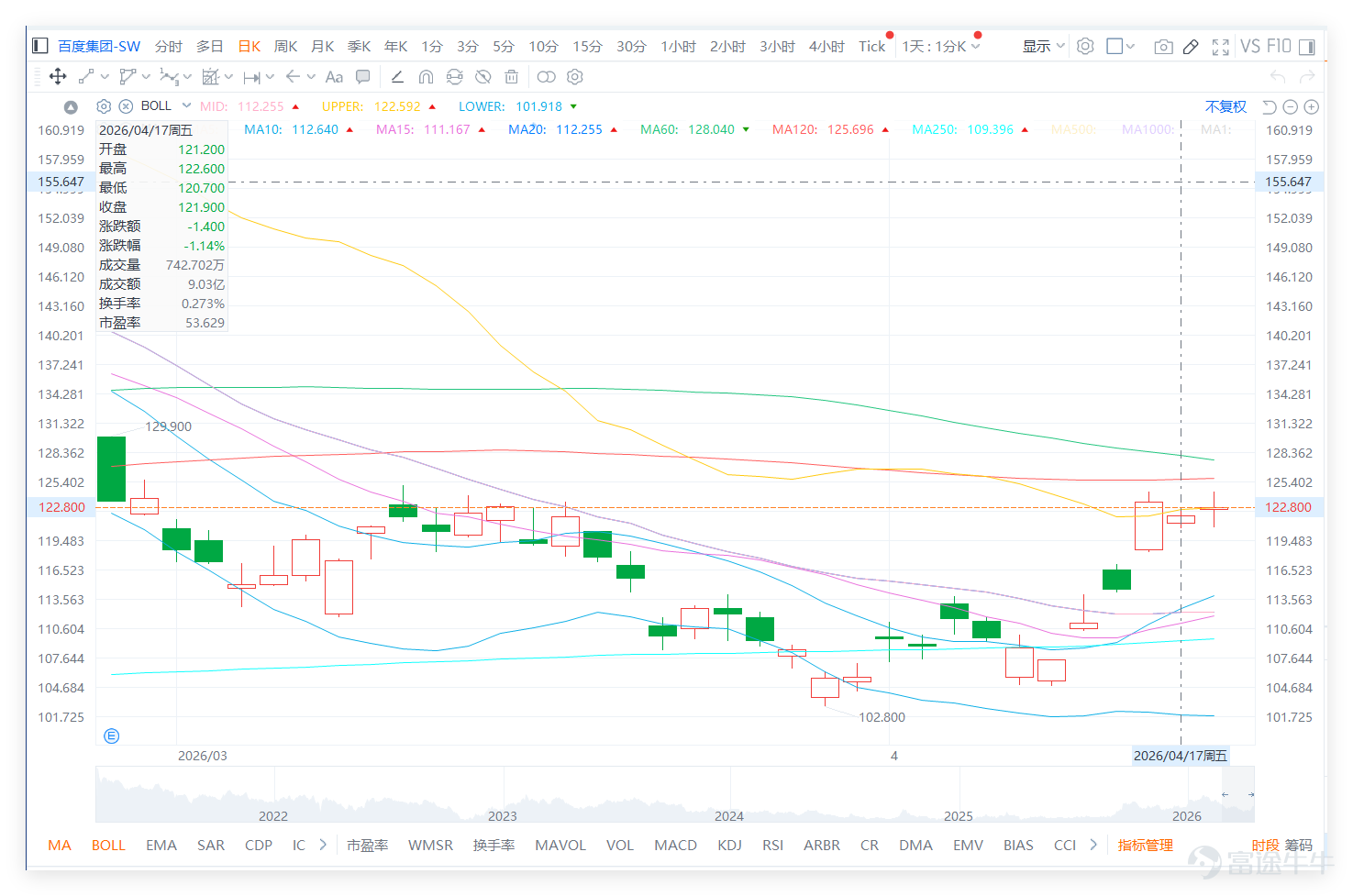Switch to 分时 intraday view
1353x896 pixels.
pyautogui.click(x=169, y=47)
